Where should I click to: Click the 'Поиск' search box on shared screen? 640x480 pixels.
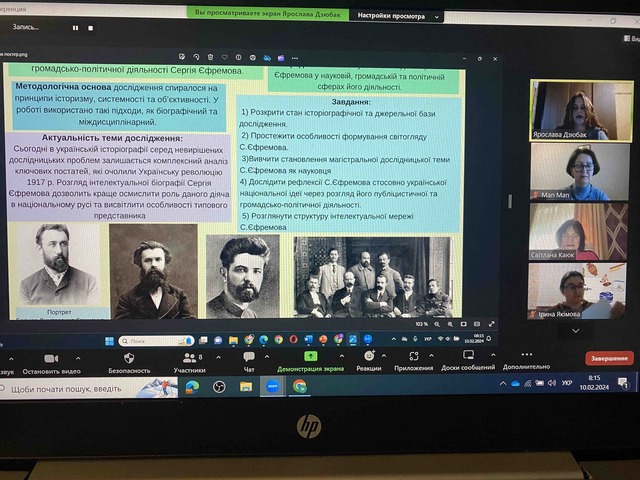156,341
